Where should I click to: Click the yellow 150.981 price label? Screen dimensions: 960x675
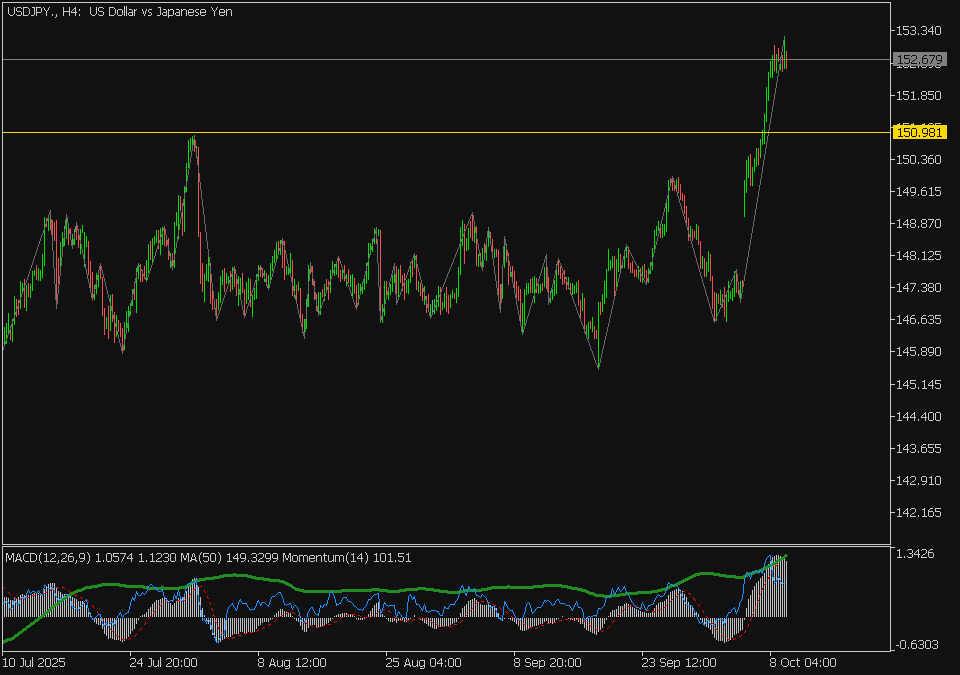[917, 132]
